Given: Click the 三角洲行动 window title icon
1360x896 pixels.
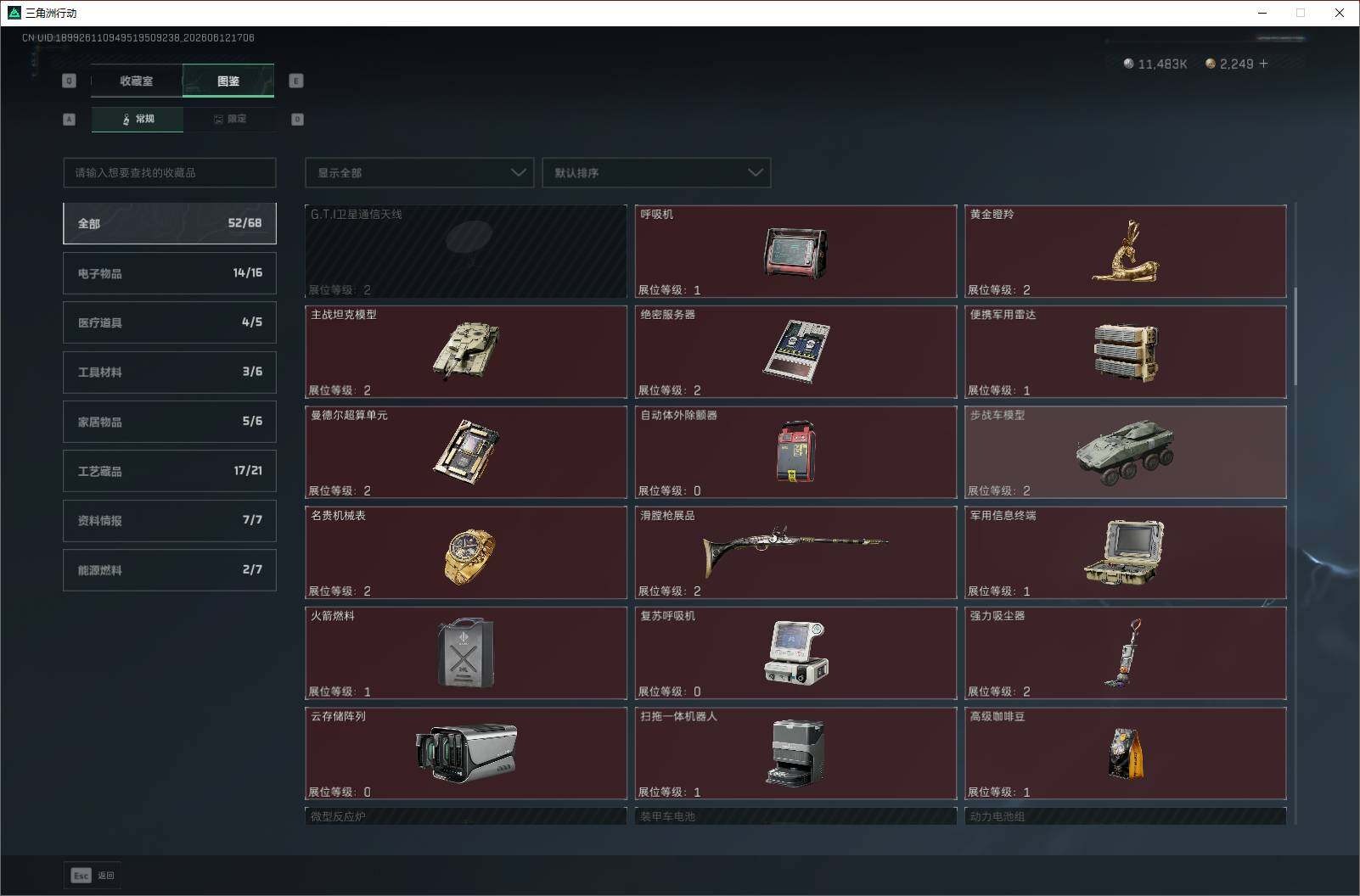Looking at the screenshot, I should [14, 13].
